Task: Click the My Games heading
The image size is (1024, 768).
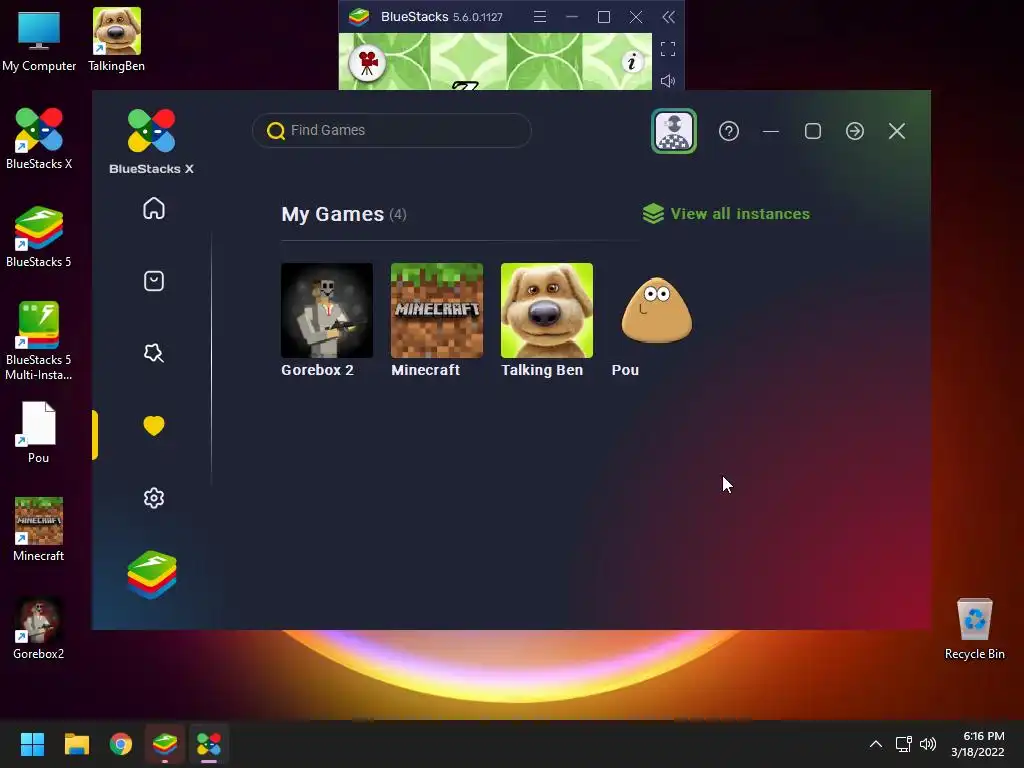Action: [332, 214]
